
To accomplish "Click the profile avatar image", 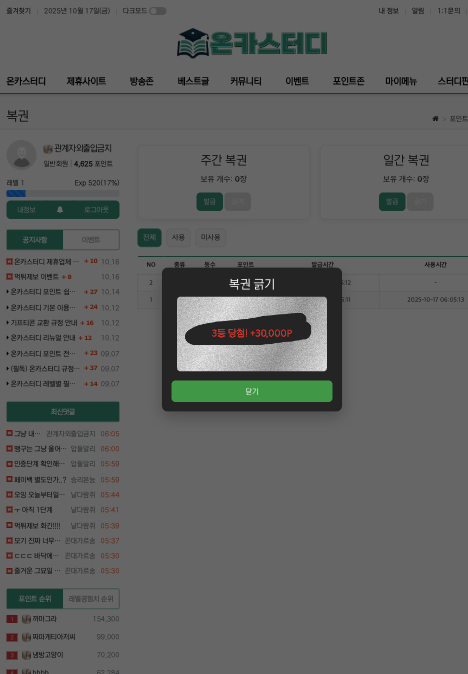I will (x=21, y=155).
